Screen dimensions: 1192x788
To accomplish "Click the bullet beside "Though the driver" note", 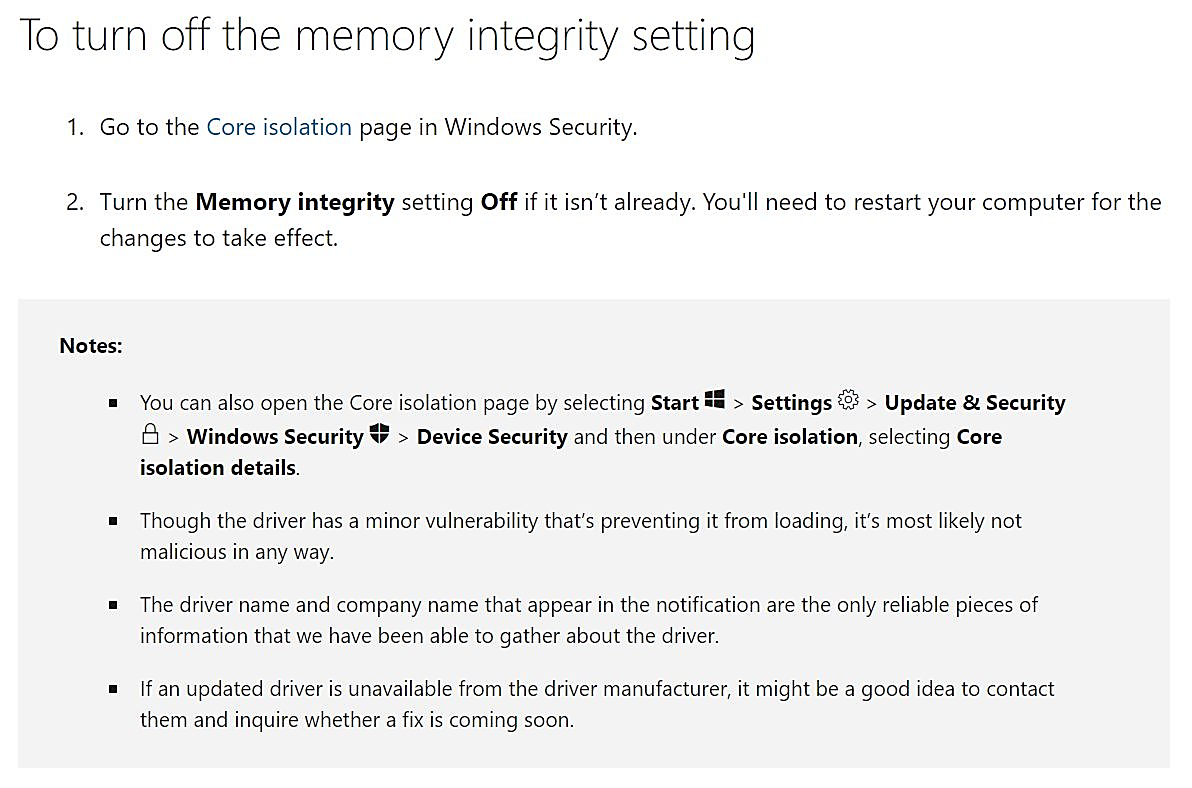I will (x=114, y=521).
